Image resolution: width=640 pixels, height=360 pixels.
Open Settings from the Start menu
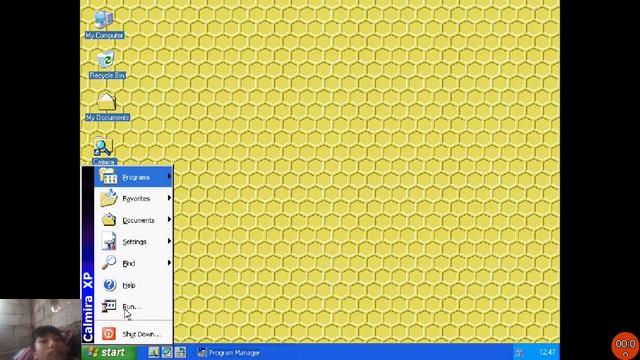[x=133, y=242]
